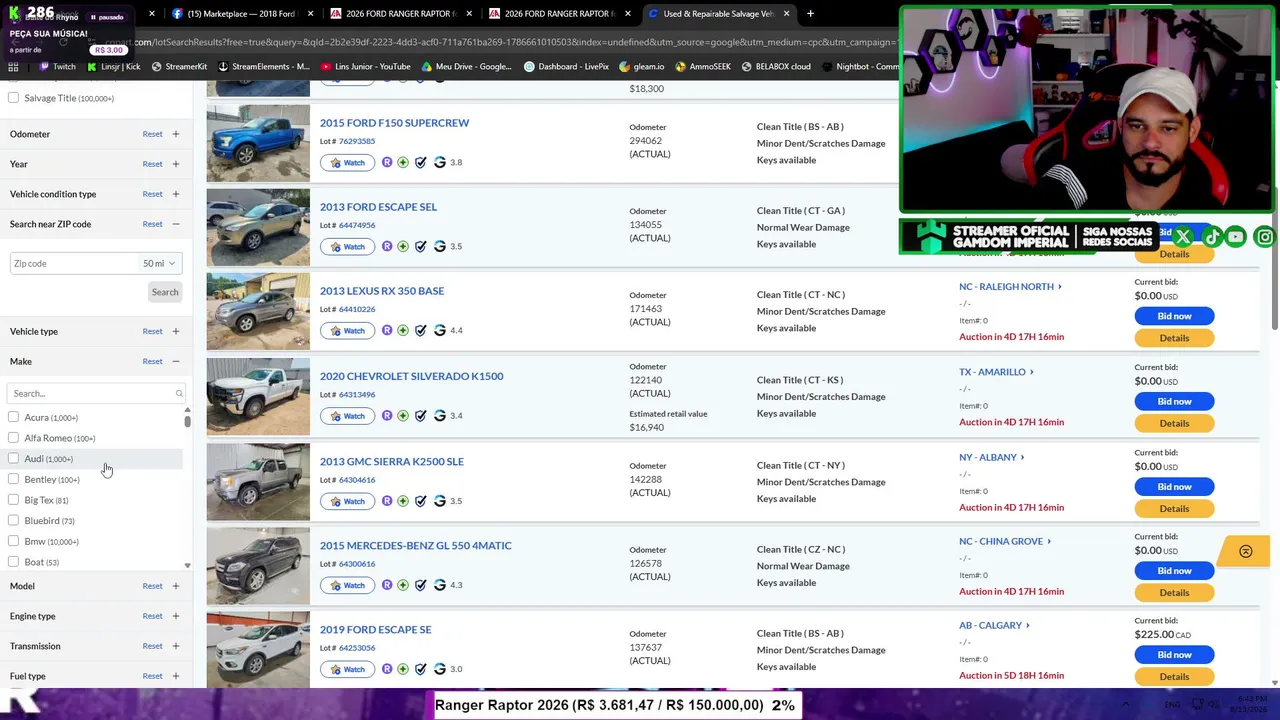Click the purple R badge on the Ford F150 Supercrew row
This screenshot has height=720, width=1280.
(387, 162)
